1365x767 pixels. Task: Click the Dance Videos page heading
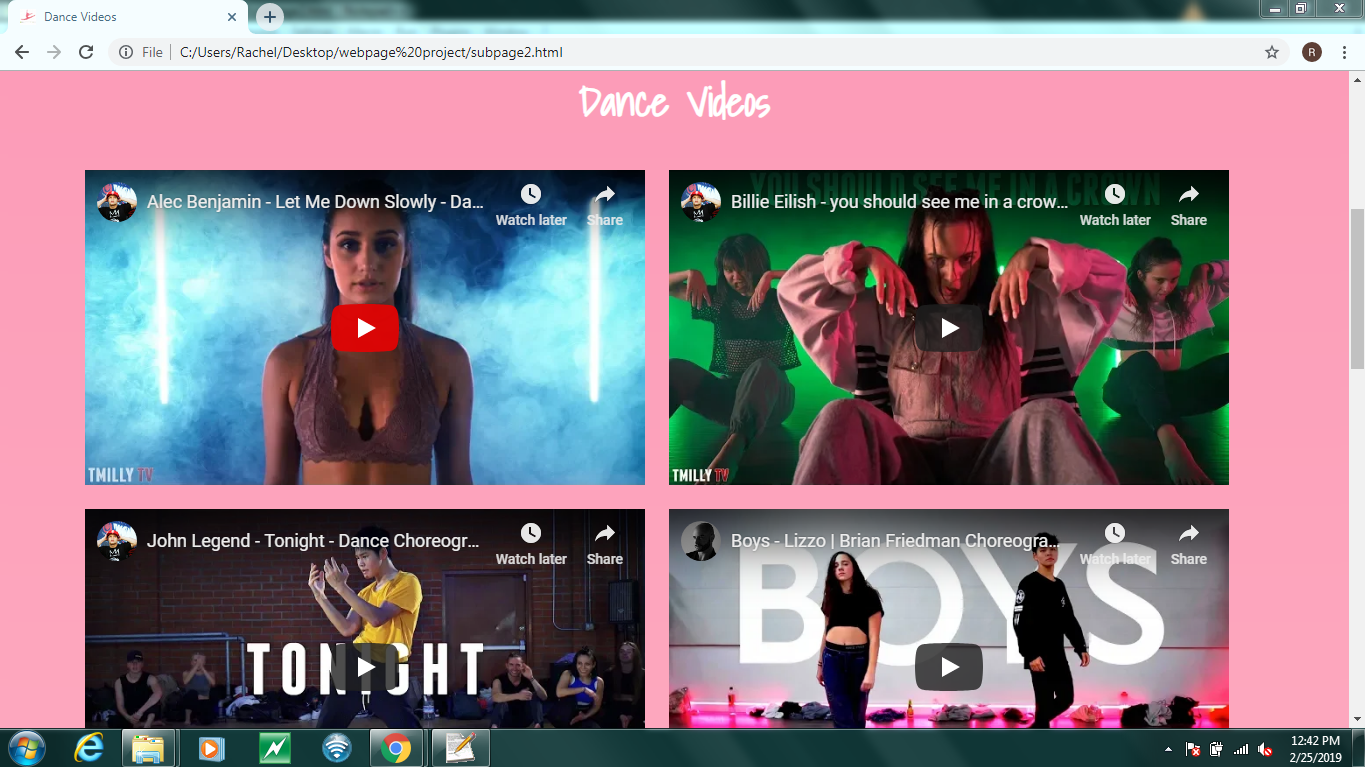pos(674,103)
